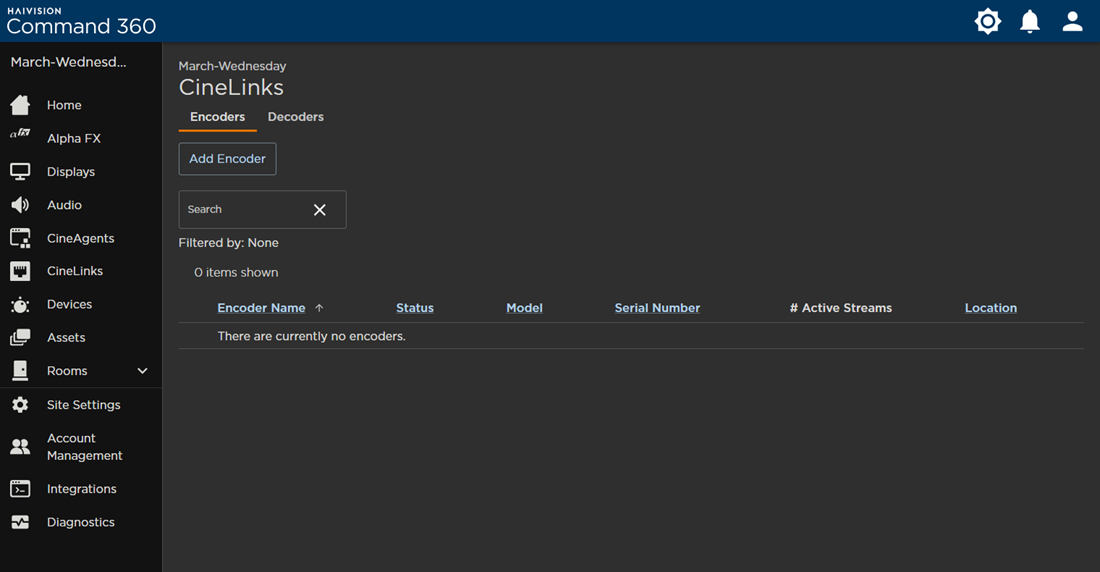The image size is (1100, 572).
Task: Click 'Filtered by: None' text
Action: click(228, 243)
